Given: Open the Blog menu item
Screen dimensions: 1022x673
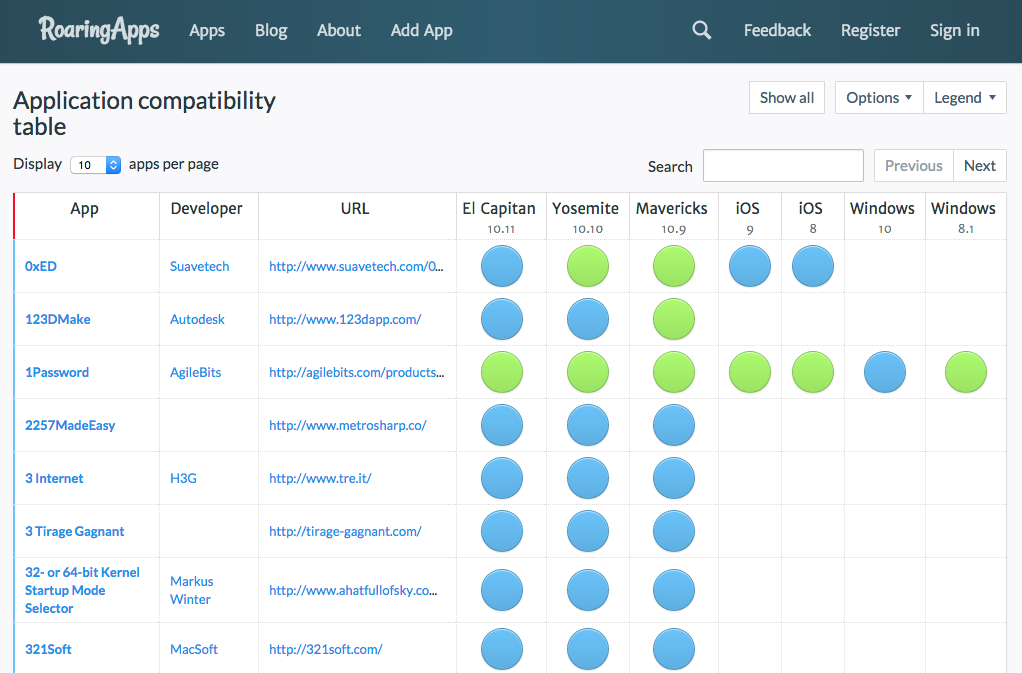Looking at the screenshot, I should (271, 31).
